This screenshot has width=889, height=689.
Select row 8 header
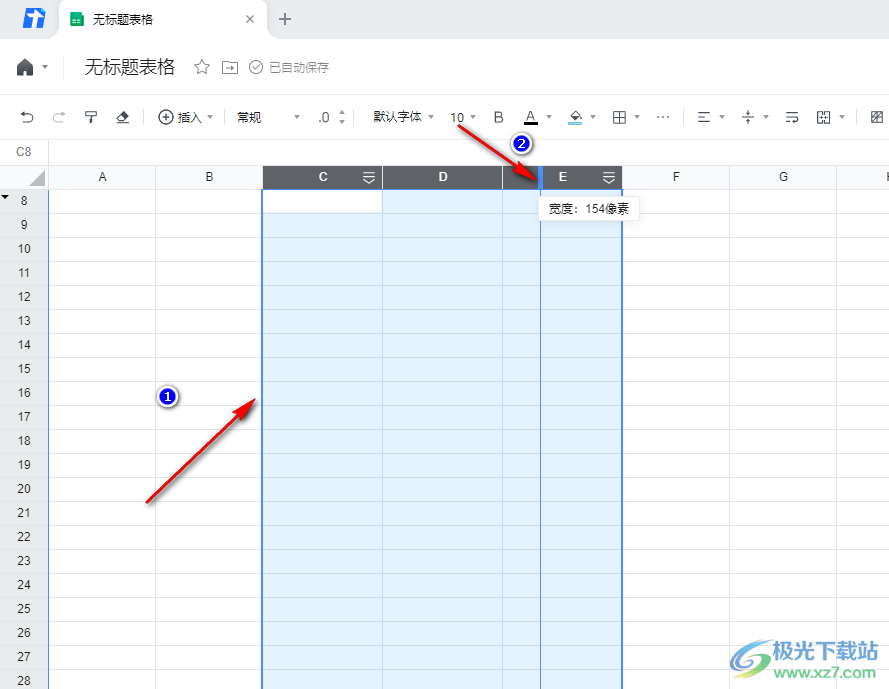(24, 201)
